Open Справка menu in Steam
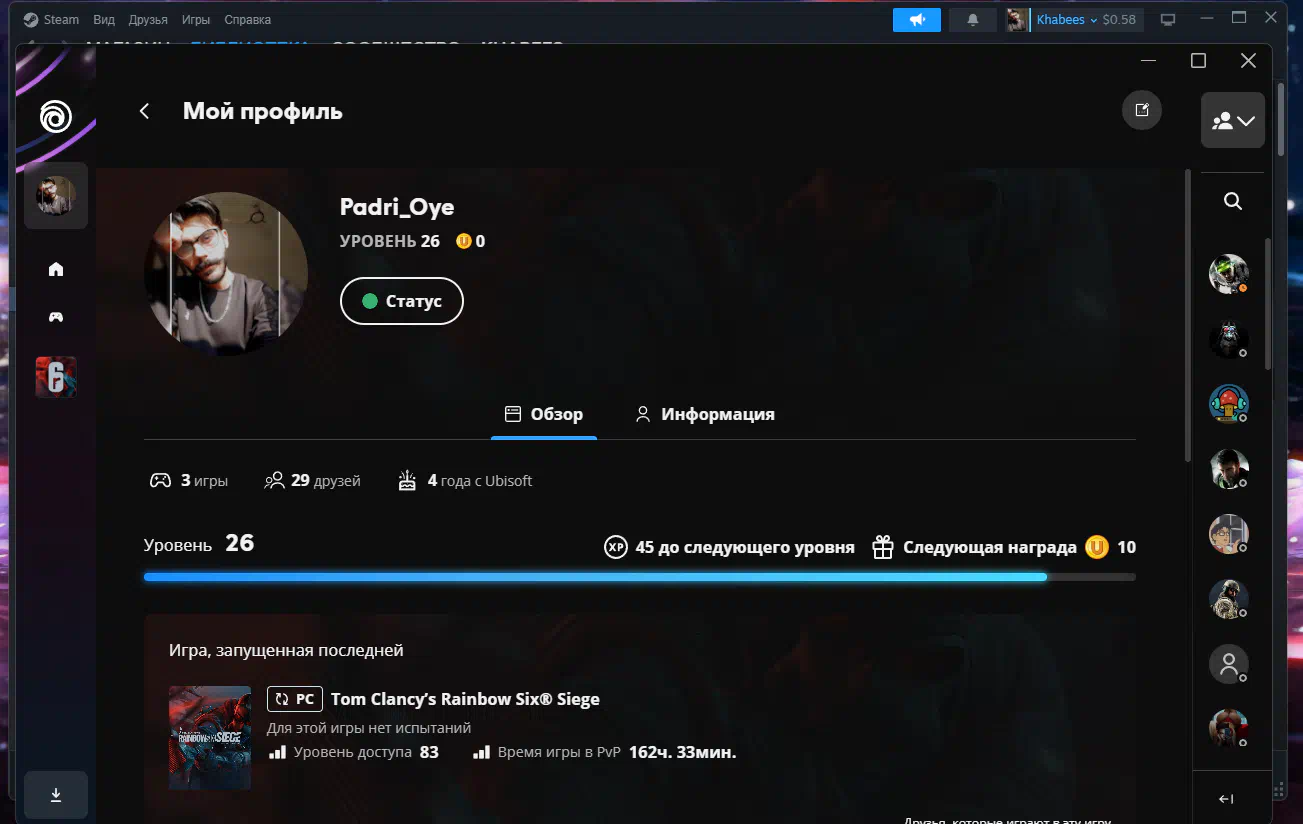Viewport: 1303px width, 824px height. [247, 19]
